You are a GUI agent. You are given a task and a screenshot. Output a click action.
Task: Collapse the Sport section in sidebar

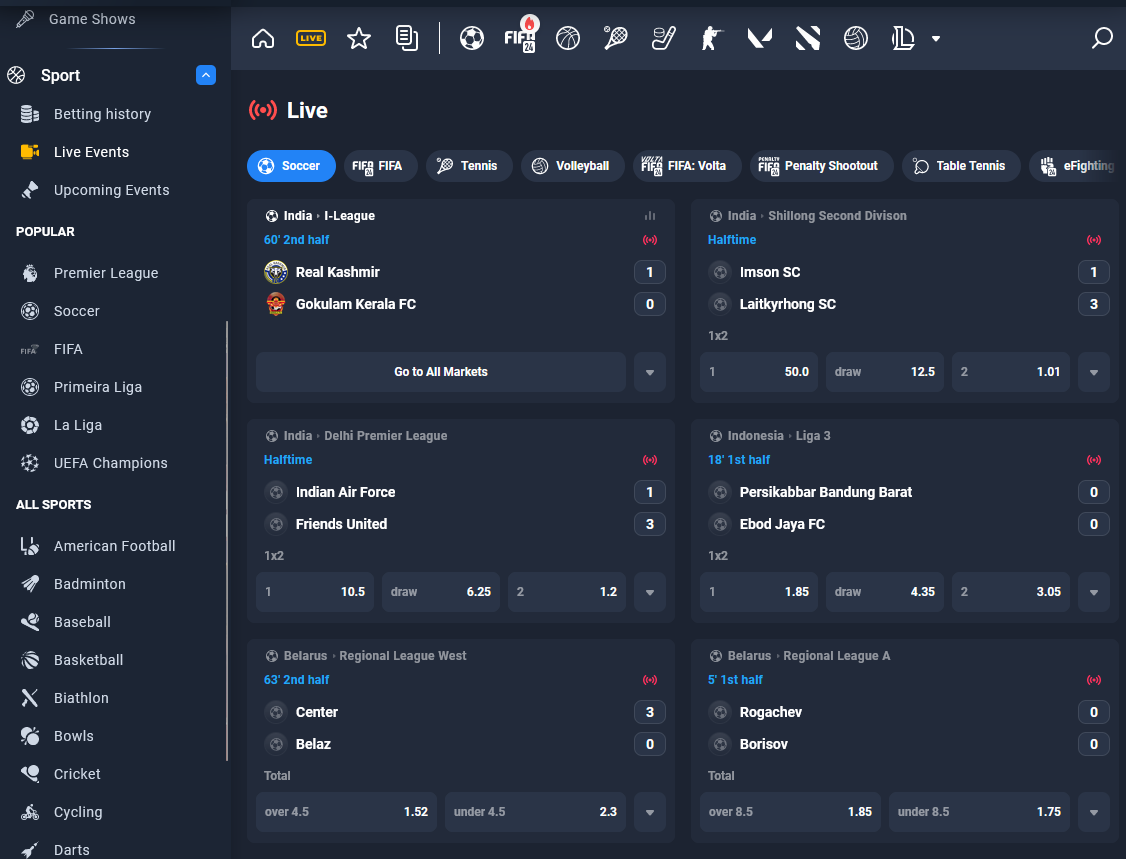tap(206, 75)
